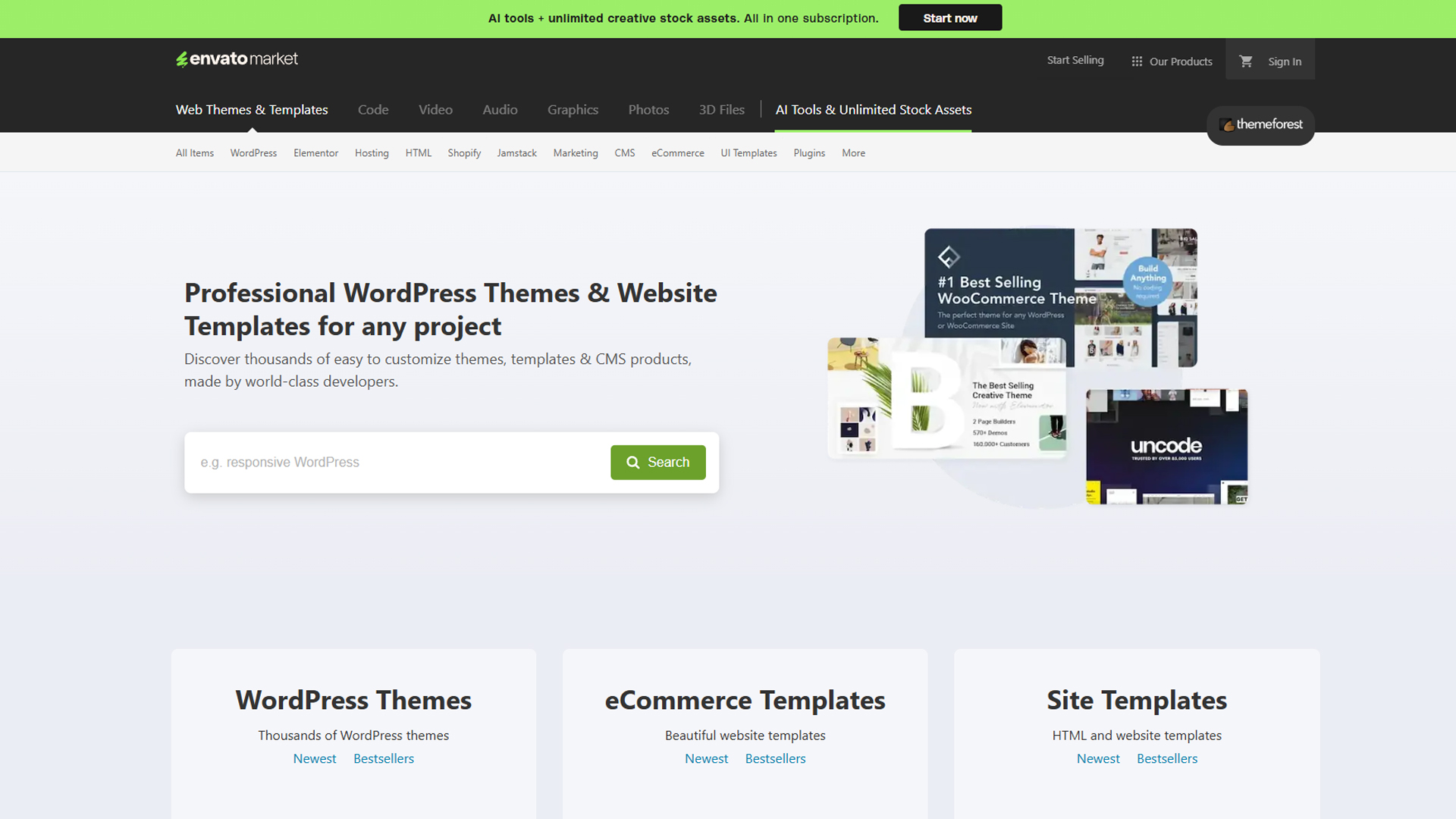Viewport: 1456px width, 819px height.
Task: Focus the theme search input field
Action: [397, 463]
